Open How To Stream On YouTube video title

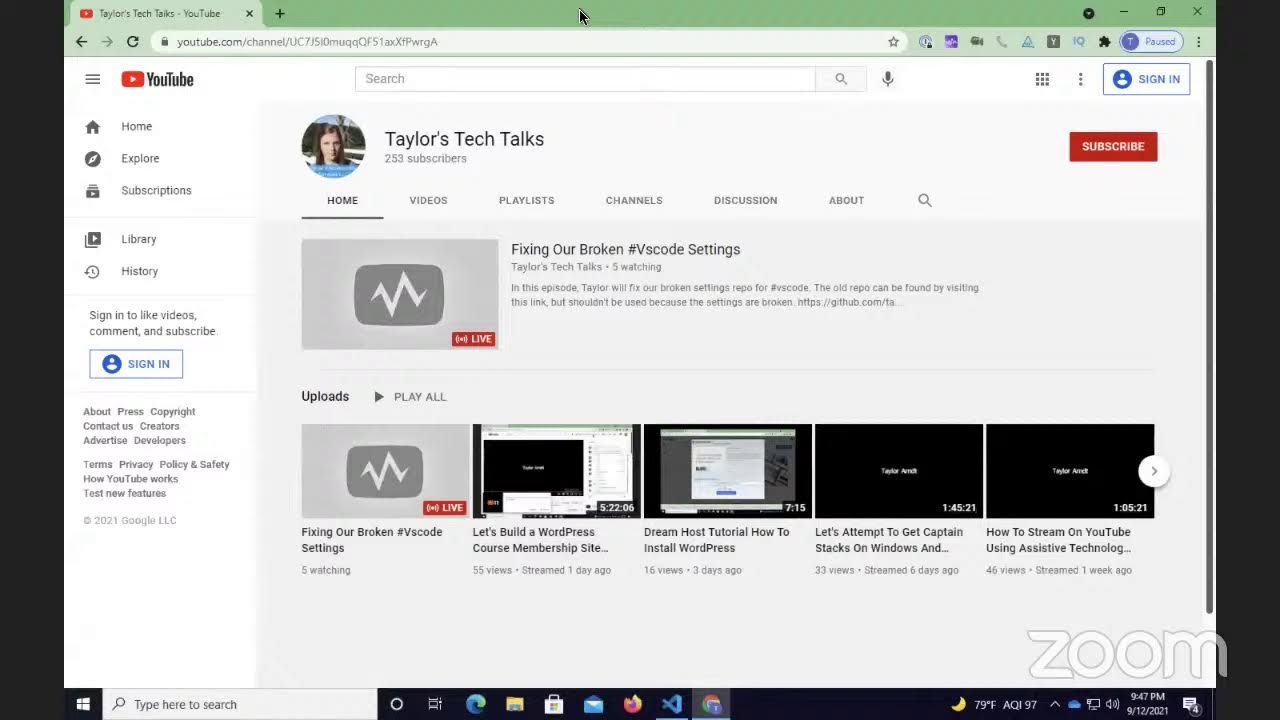pyautogui.click(x=1059, y=540)
